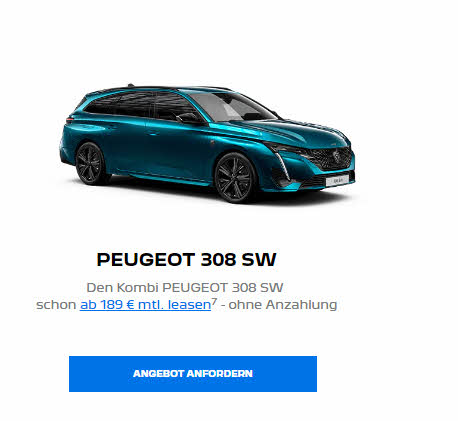Click the ANGEBOT ANFORDERN button
Image resolution: width=458 pixels, height=421 pixels.
(193, 374)
